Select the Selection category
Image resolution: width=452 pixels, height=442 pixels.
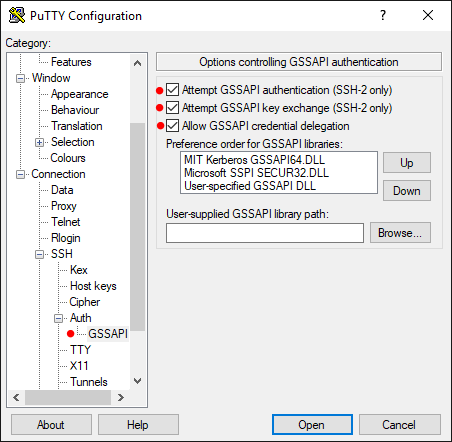pos(73,142)
